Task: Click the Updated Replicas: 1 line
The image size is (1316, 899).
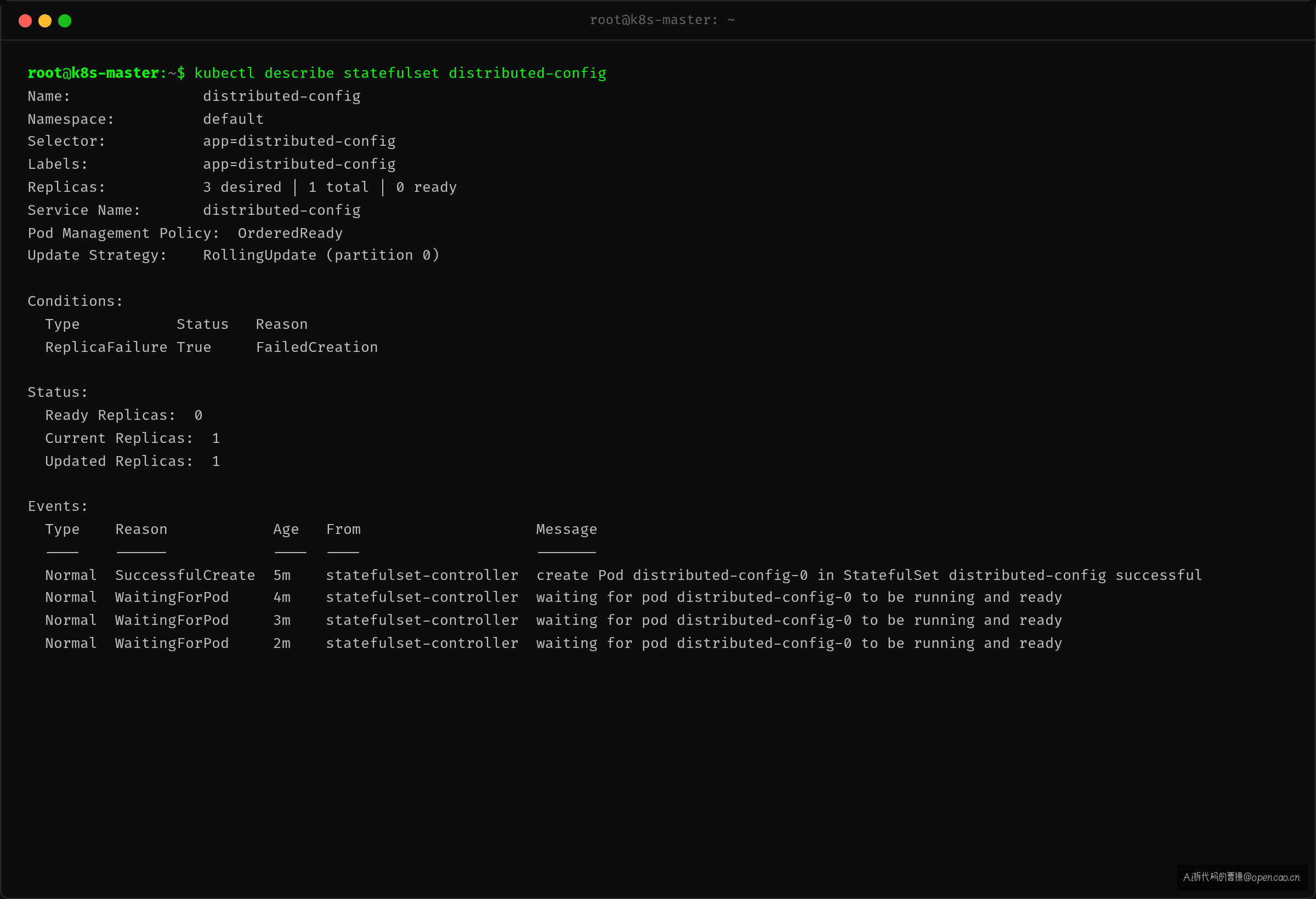Action: (x=133, y=462)
